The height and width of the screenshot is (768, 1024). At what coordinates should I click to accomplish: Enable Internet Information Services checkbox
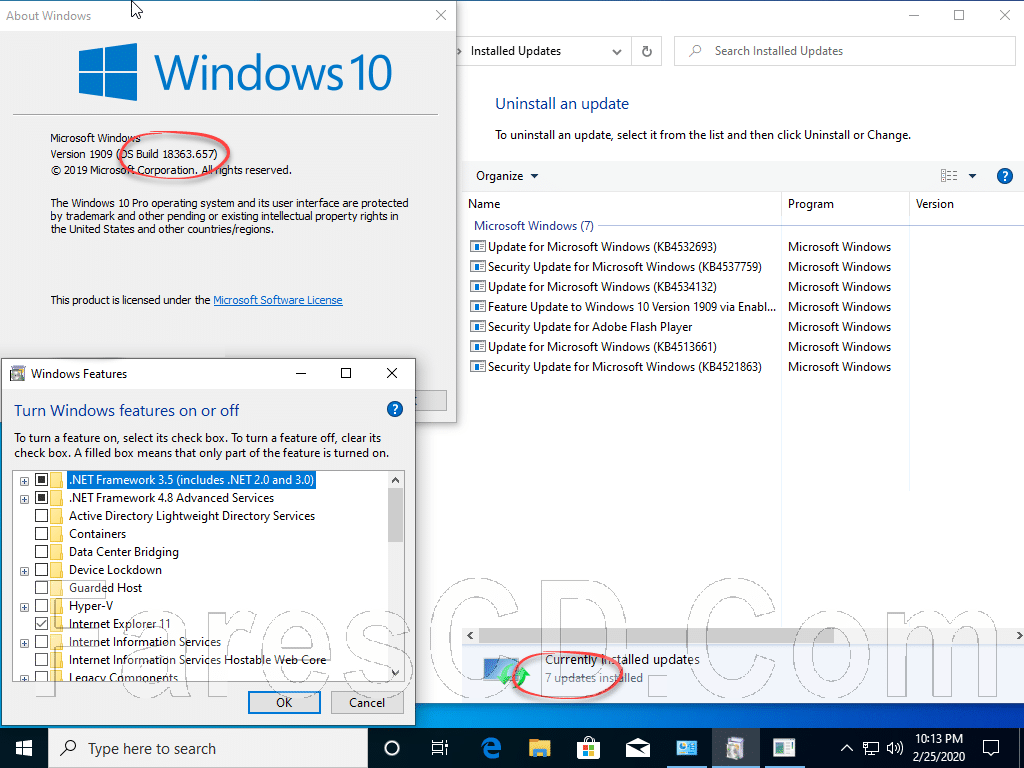coord(42,642)
